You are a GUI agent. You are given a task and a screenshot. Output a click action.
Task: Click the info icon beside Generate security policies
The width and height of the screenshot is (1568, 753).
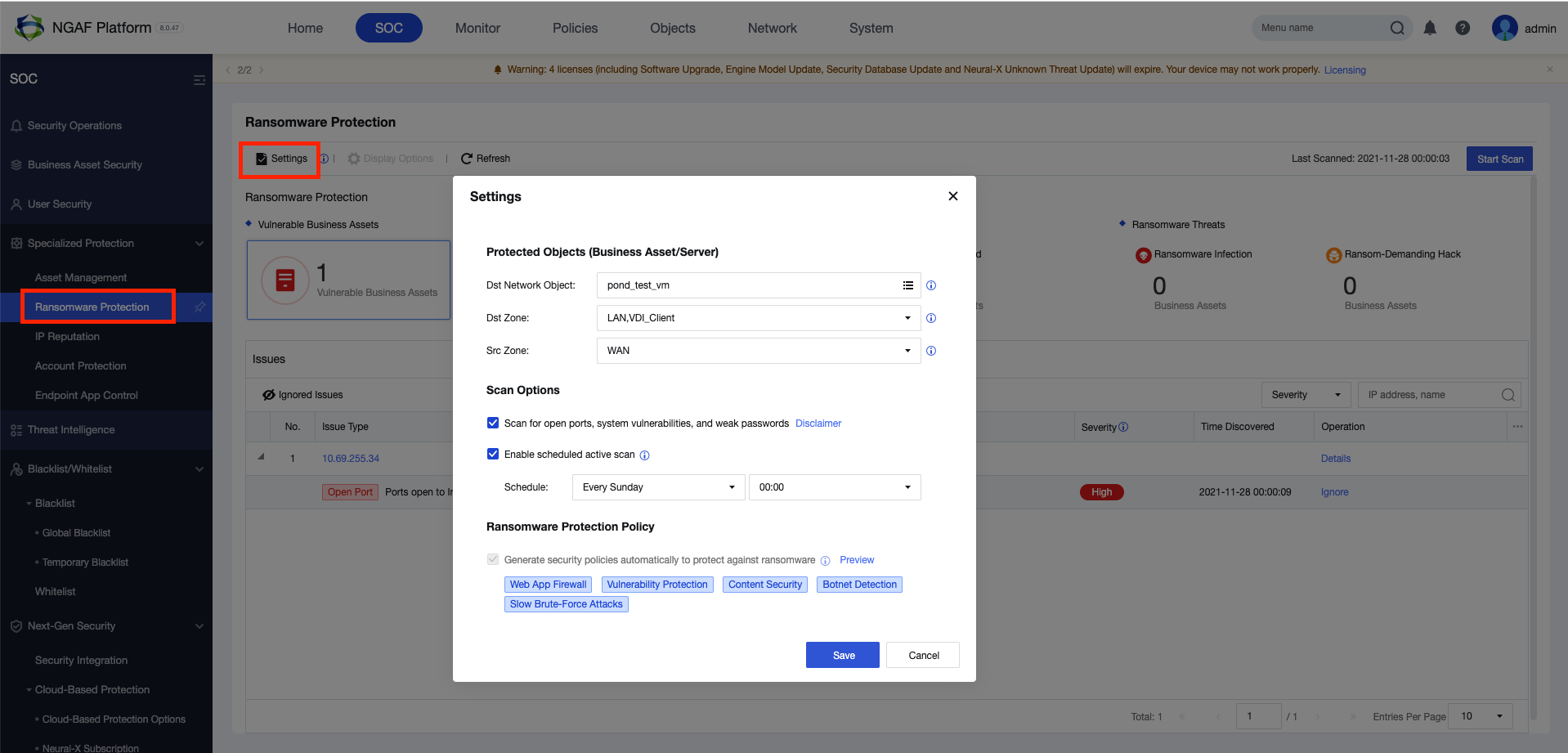[825, 561]
